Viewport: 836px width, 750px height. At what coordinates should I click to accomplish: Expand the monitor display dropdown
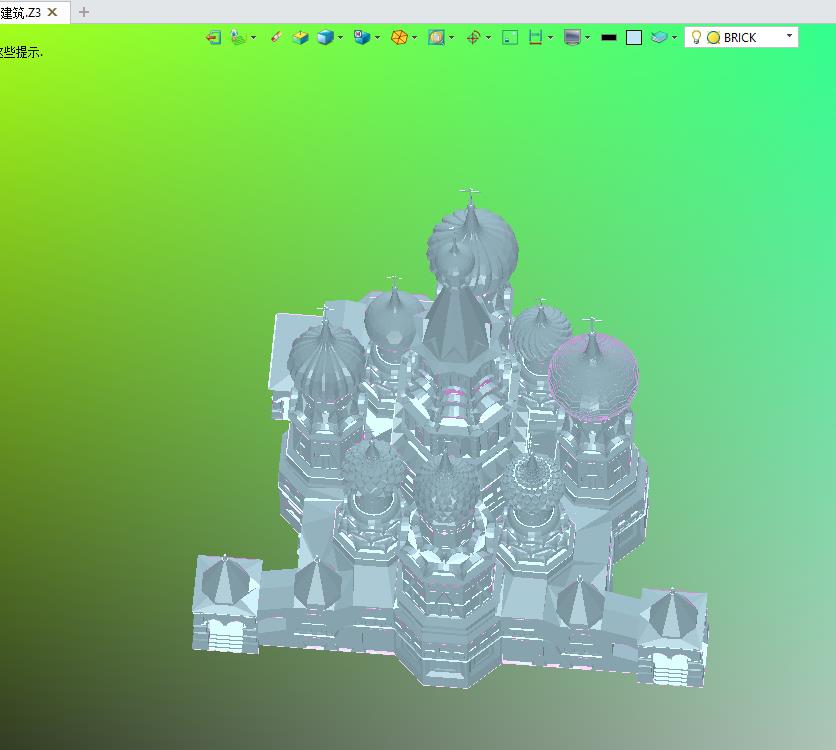click(587, 37)
